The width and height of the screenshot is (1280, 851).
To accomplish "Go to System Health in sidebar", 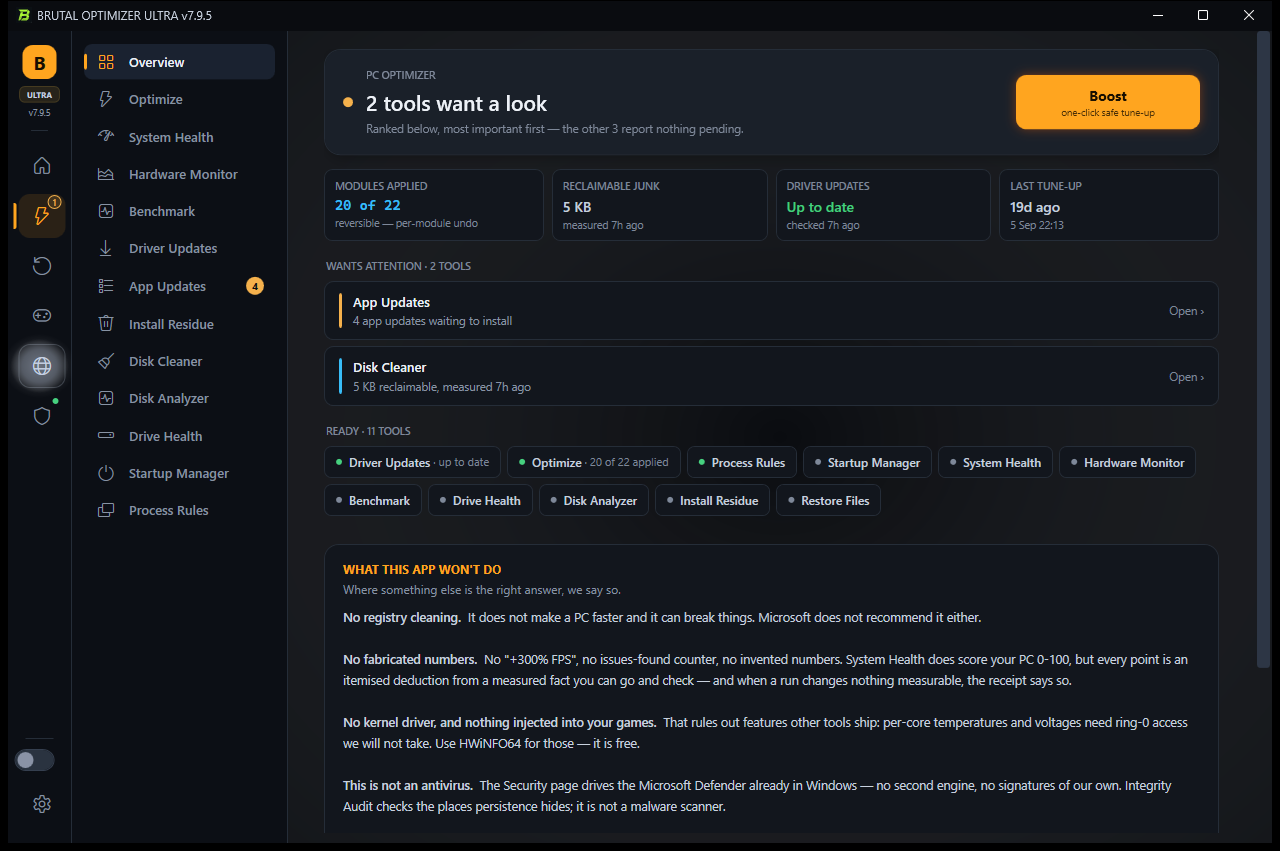I will click(180, 137).
